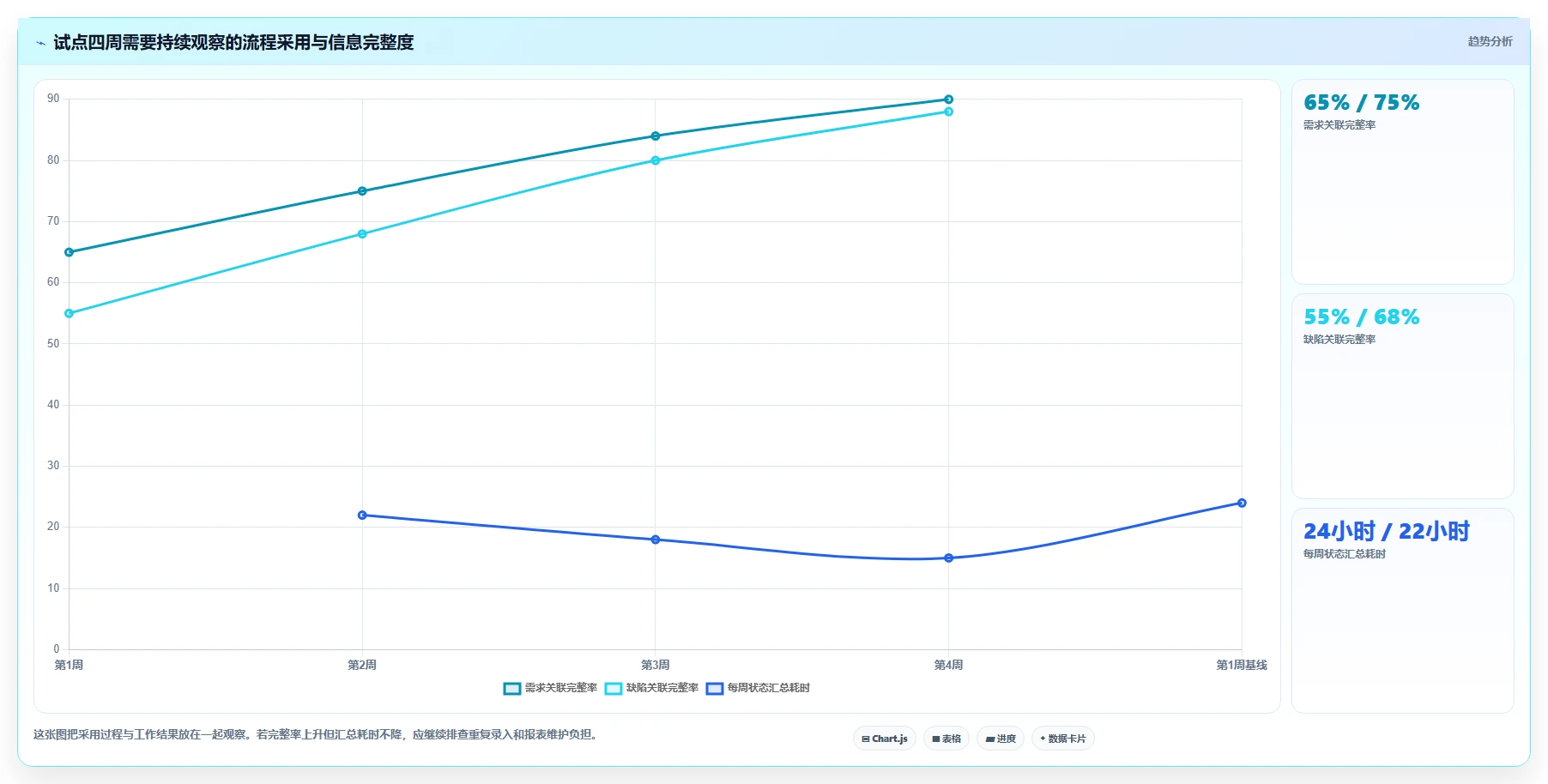Click the footer note starting 这张图把采用过程
The width and height of the screenshot is (1548, 784).
[x=316, y=734]
